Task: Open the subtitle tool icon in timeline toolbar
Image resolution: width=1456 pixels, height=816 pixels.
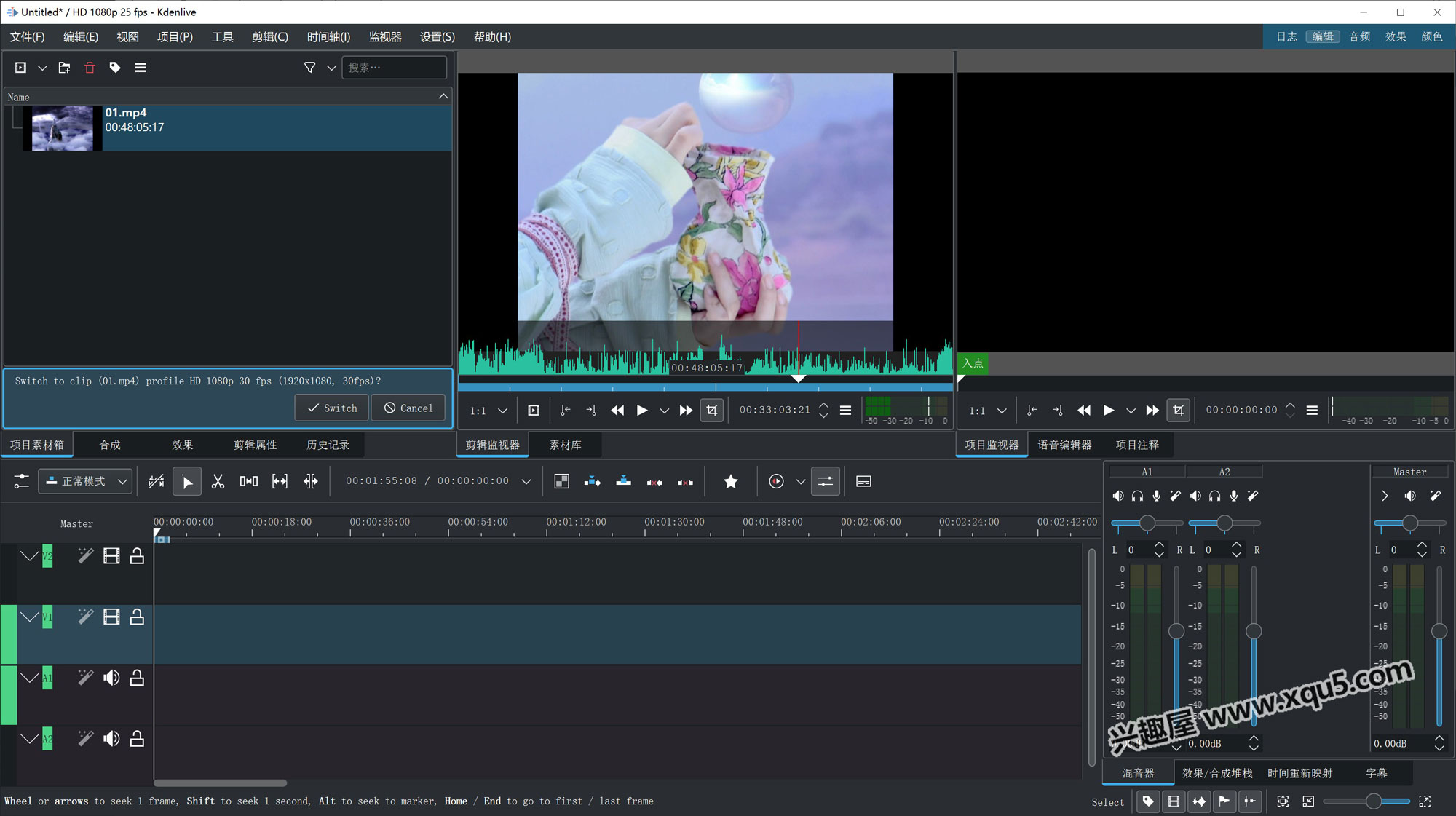Action: coord(863,481)
